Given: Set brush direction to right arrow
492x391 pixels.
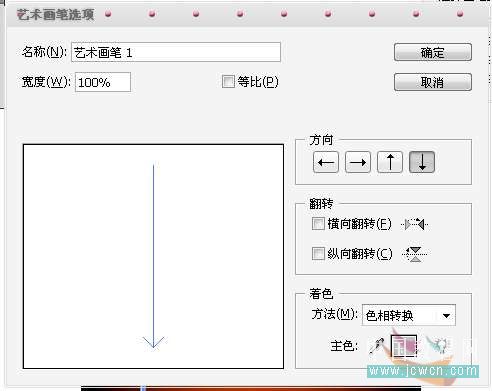Looking at the screenshot, I should coord(358,162).
